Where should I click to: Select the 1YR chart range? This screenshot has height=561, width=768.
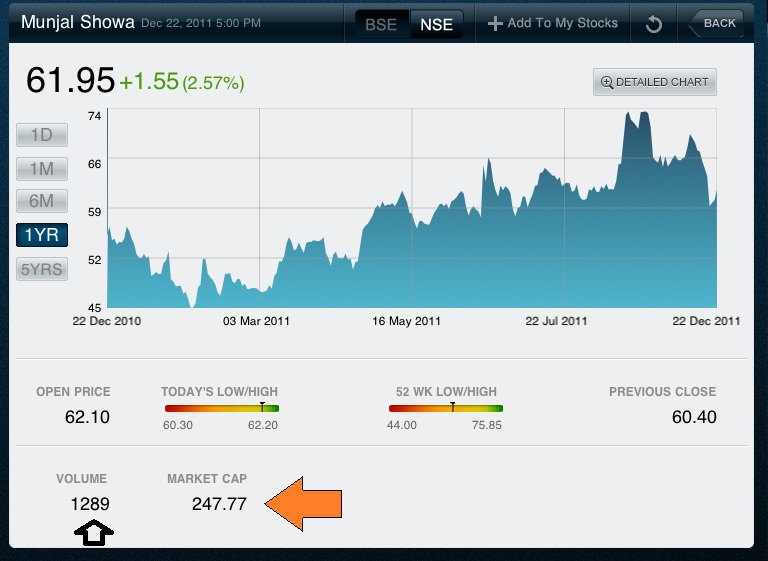tap(42, 235)
